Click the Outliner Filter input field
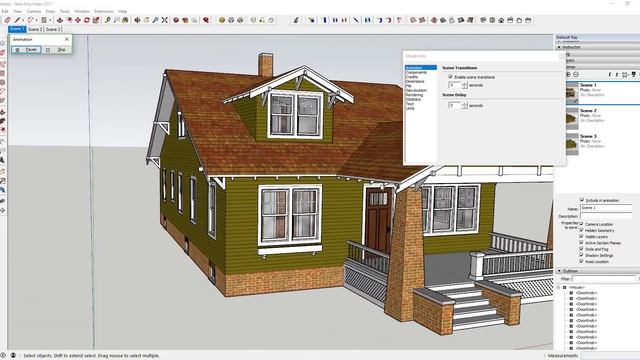This screenshot has height=360, width=640. tap(604, 279)
